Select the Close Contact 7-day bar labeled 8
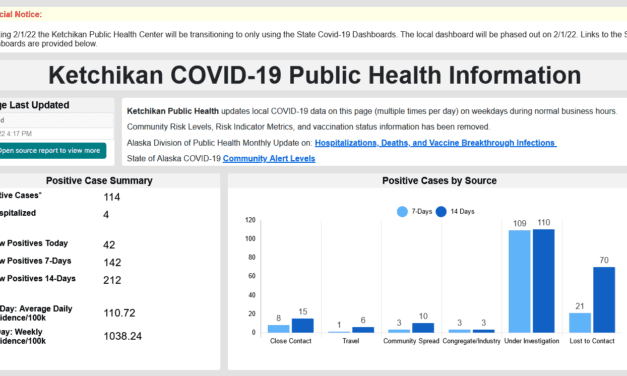Viewport: 627px width, 376px height. (x=279, y=329)
